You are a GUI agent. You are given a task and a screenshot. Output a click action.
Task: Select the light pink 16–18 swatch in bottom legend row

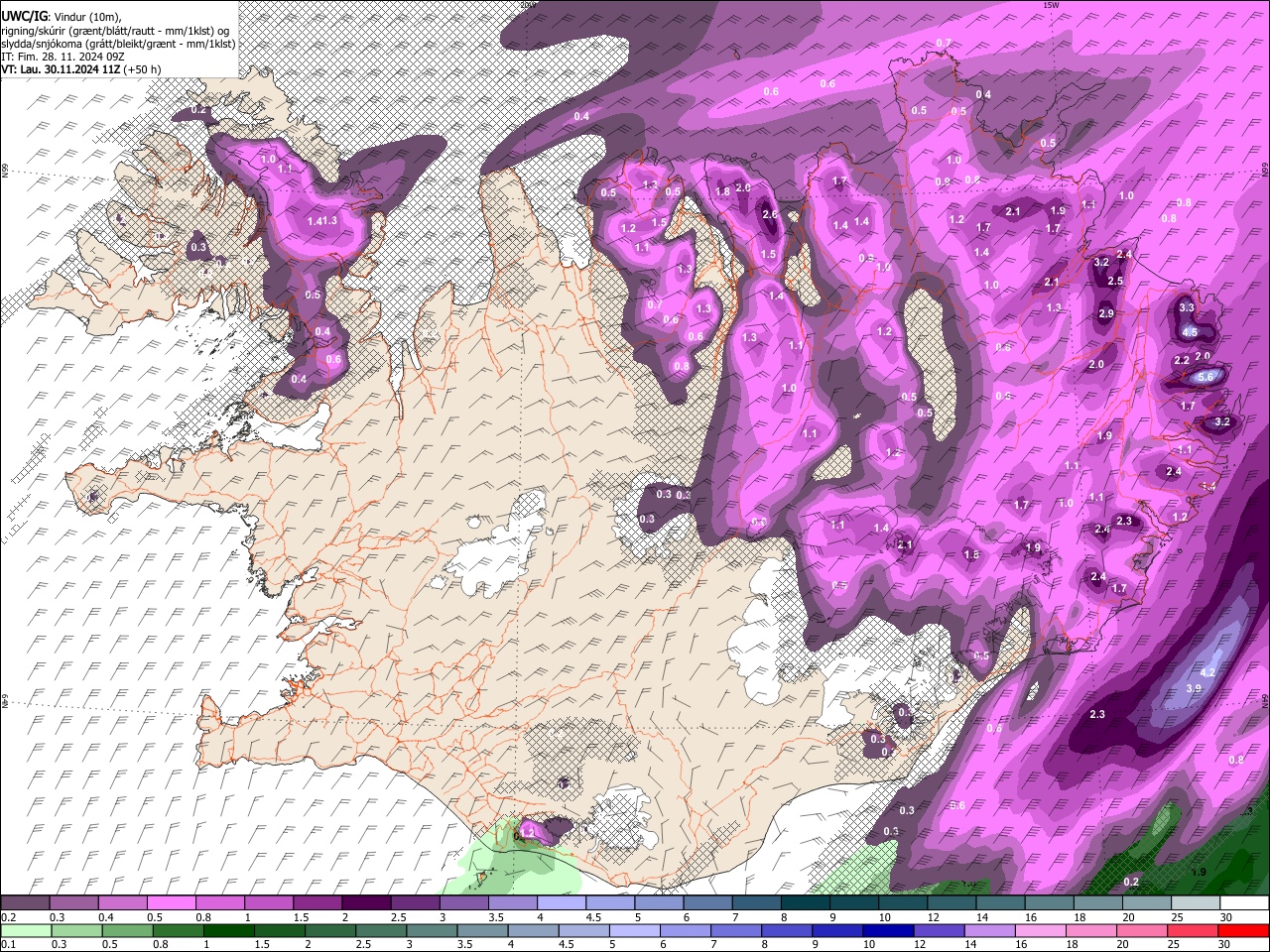[x=1041, y=930]
